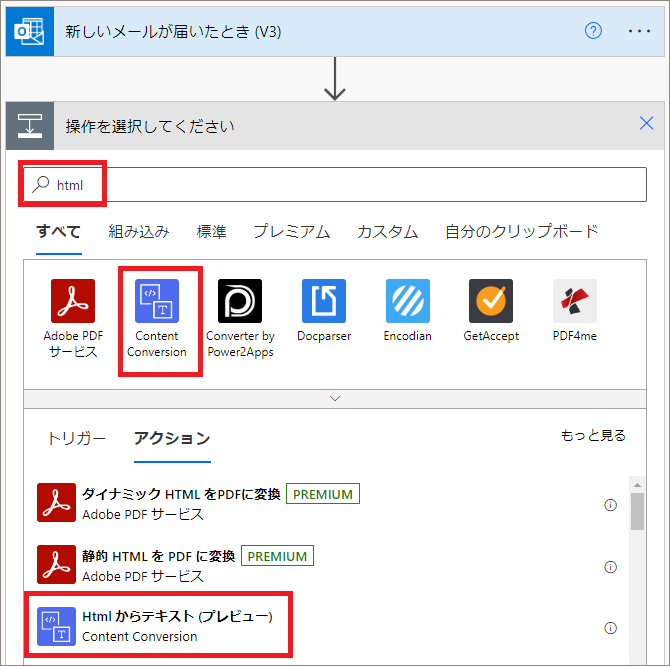The image size is (670, 666).
Task: Show info for ダイナミック HTML をPDFに変換
Action: [x=610, y=505]
